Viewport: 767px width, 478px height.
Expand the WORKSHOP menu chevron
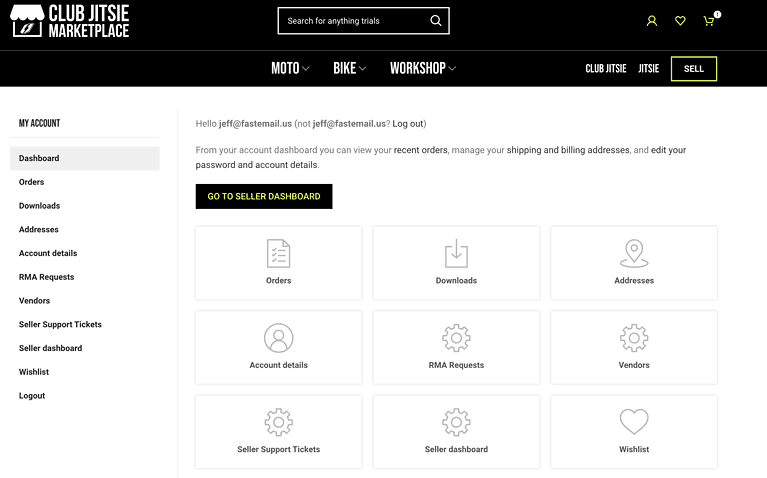(452, 68)
